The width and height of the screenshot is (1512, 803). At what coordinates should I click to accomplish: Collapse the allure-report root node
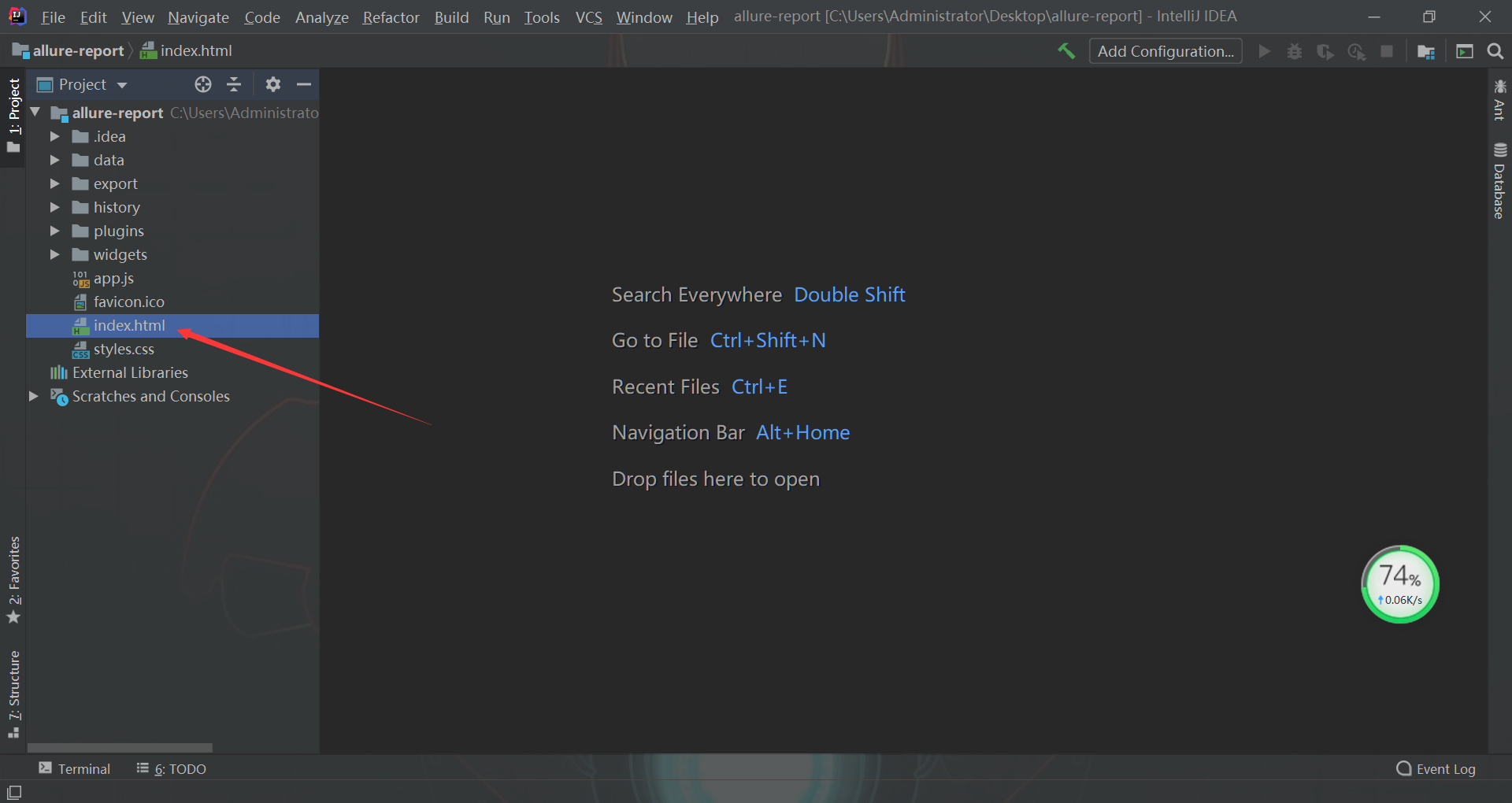[x=35, y=113]
